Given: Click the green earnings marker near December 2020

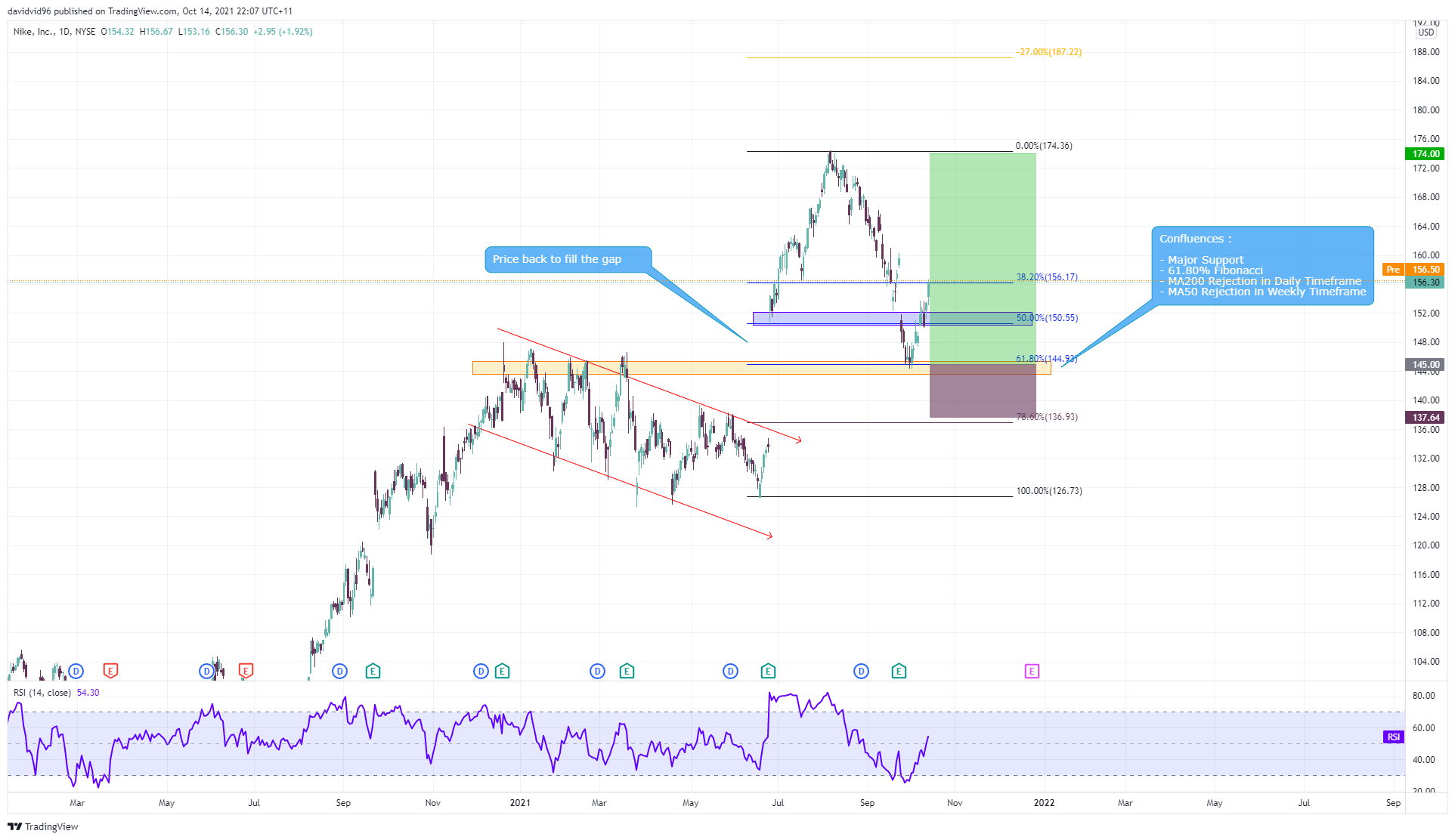Looking at the screenshot, I should pyautogui.click(x=503, y=671).
